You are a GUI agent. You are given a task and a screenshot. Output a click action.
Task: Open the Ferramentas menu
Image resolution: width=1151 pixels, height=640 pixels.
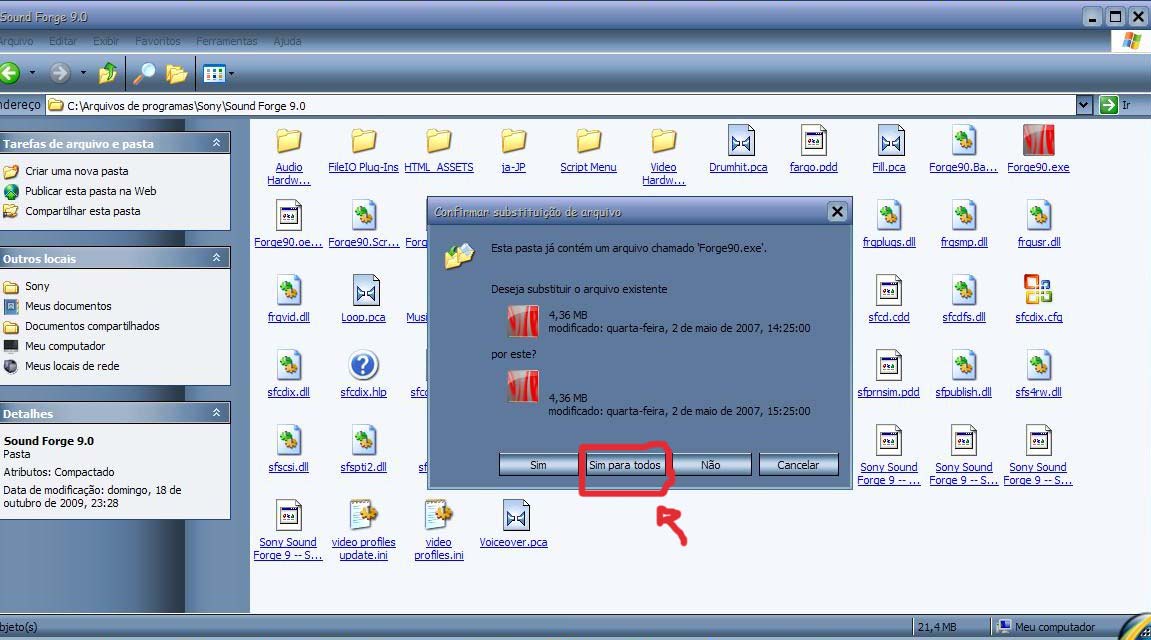click(227, 41)
